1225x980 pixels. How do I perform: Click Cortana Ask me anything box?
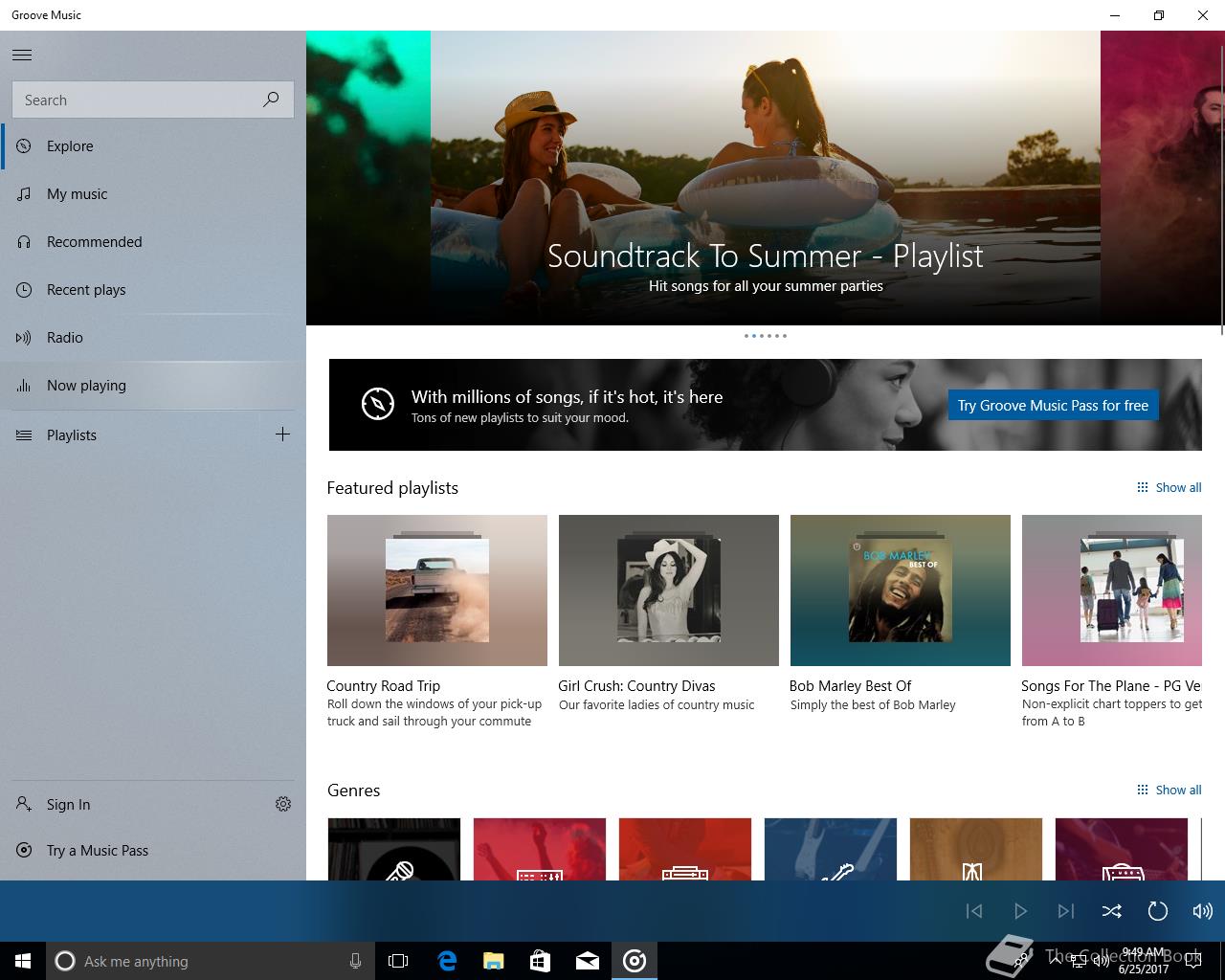point(210,961)
